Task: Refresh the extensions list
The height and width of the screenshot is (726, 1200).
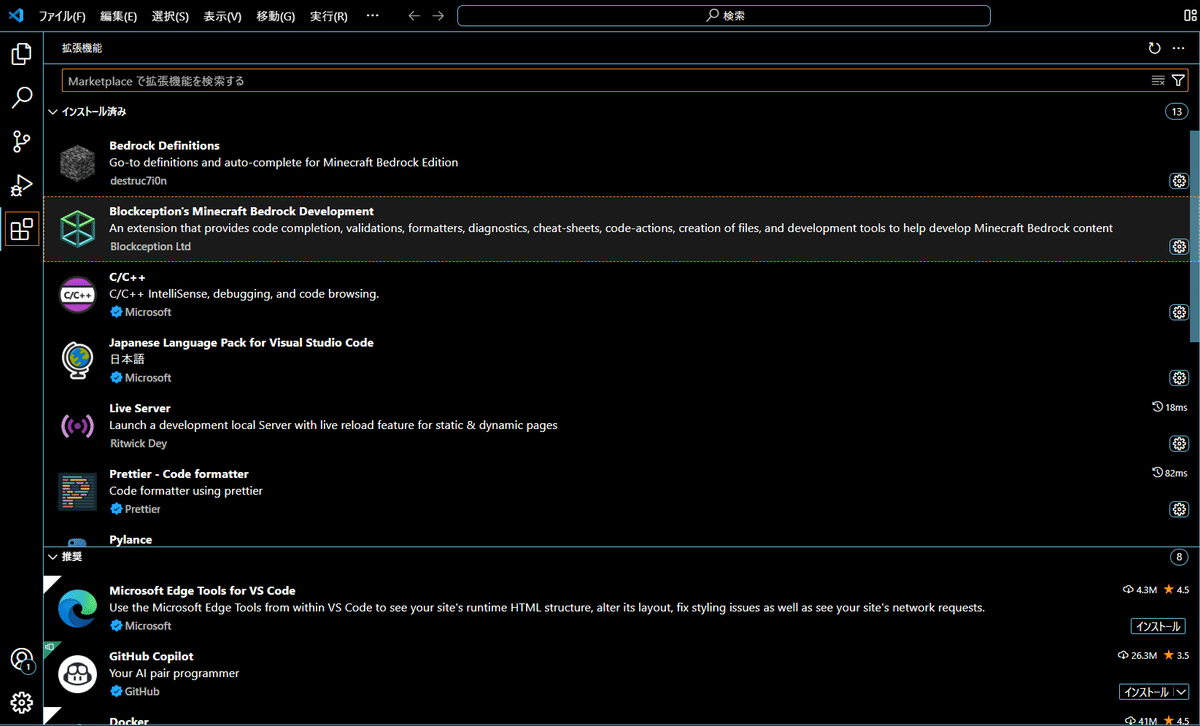Action: coord(1155,48)
